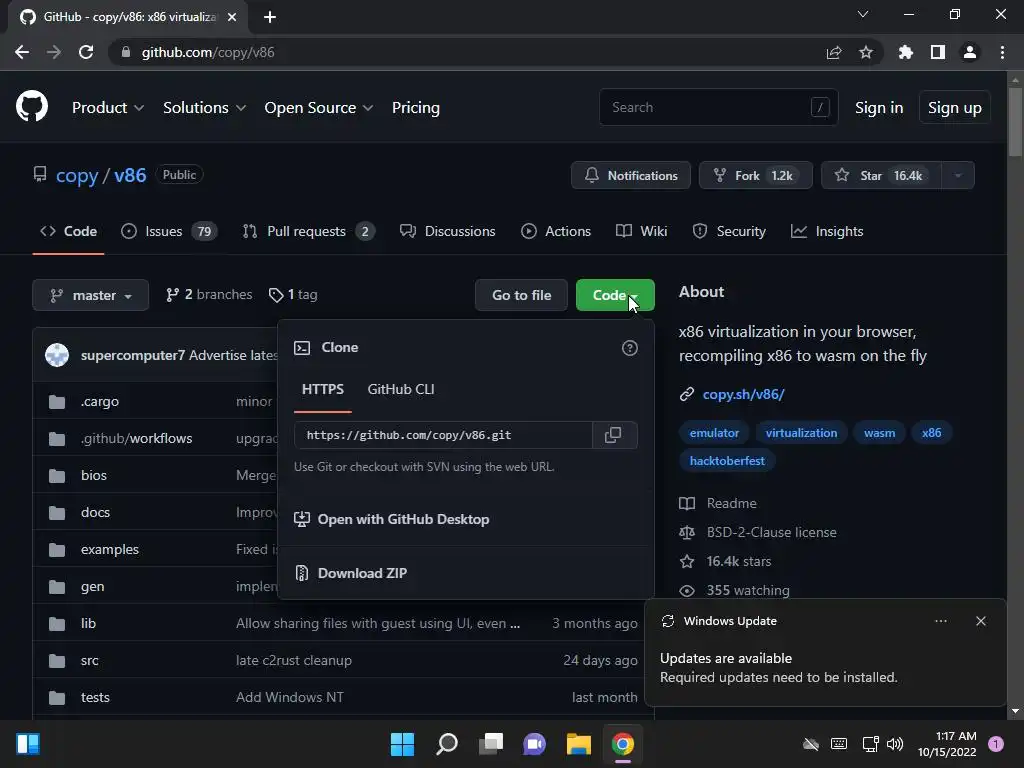1024x768 pixels.
Task: Open Windows taskbar Search
Action: tap(447, 744)
